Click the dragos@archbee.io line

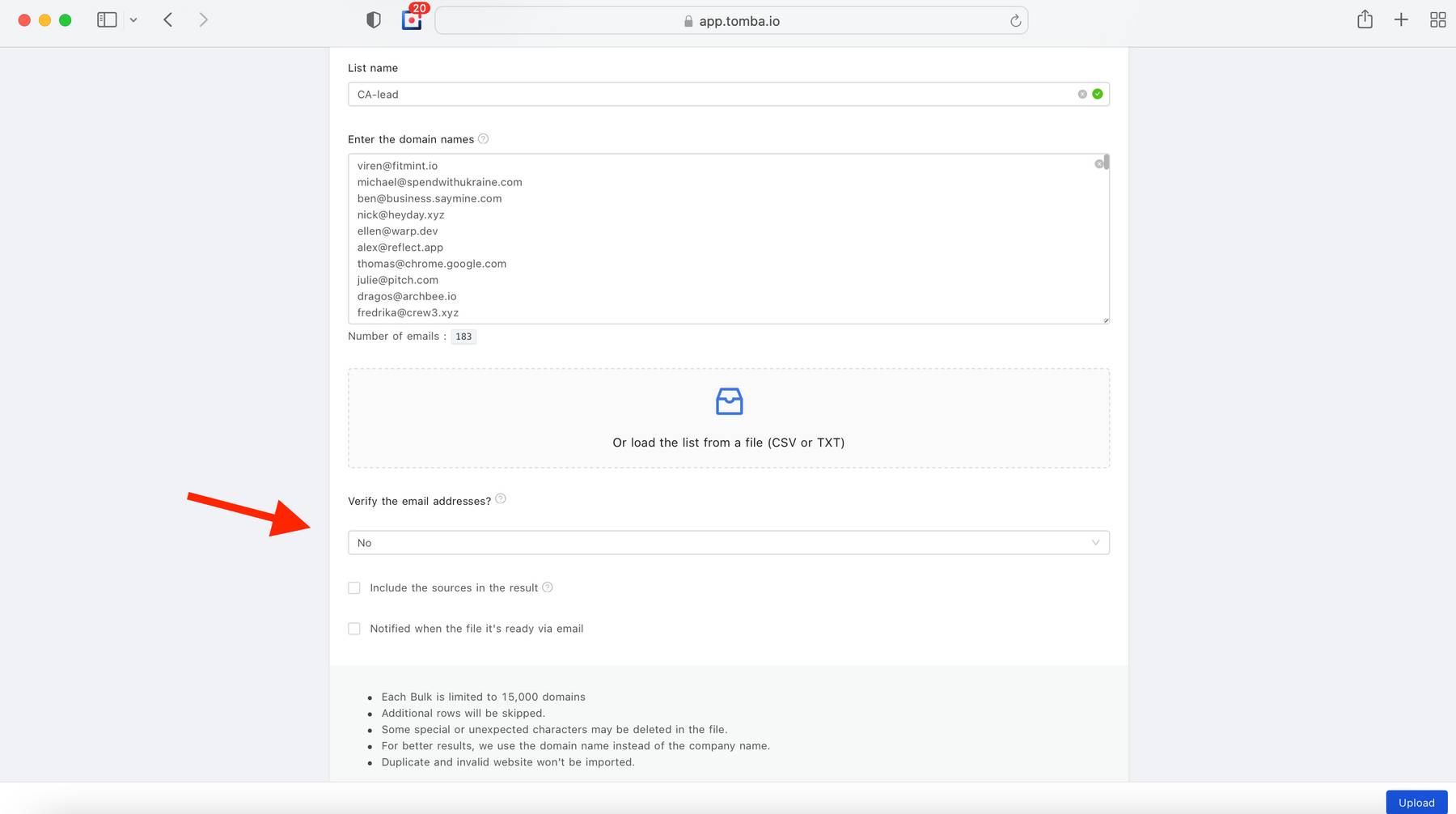(x=407, y=296)
